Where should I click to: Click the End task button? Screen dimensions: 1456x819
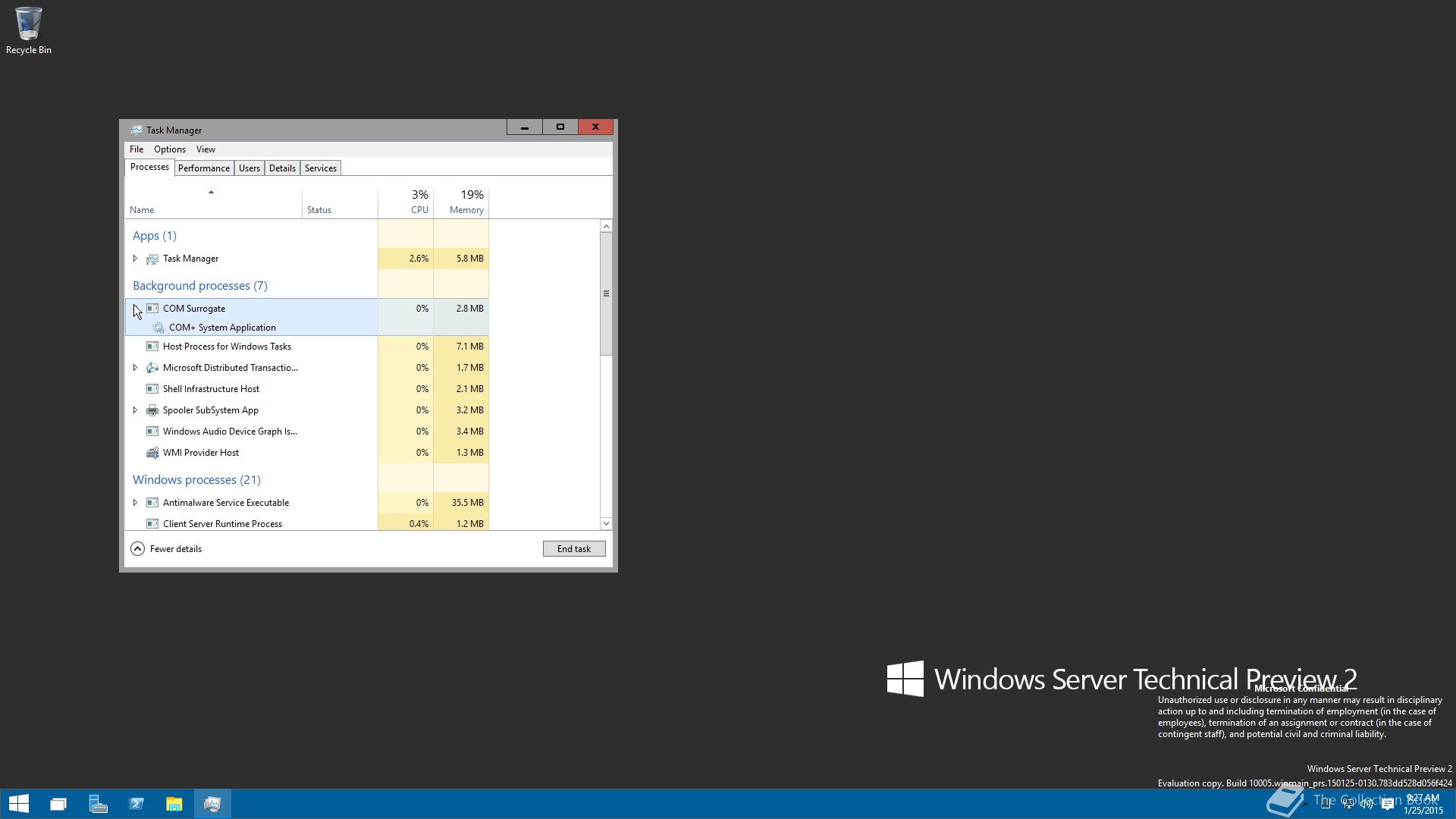(574, 549)
